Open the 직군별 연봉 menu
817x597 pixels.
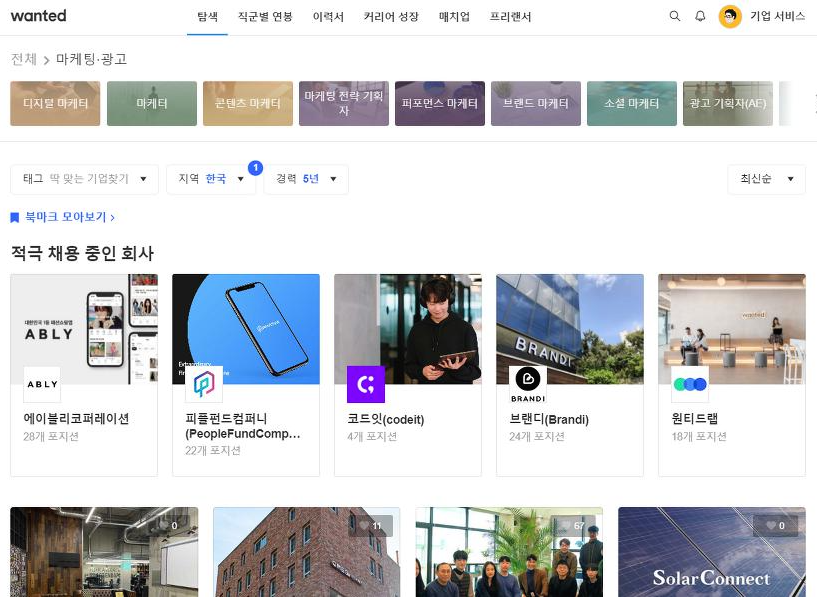pos(265,17)
